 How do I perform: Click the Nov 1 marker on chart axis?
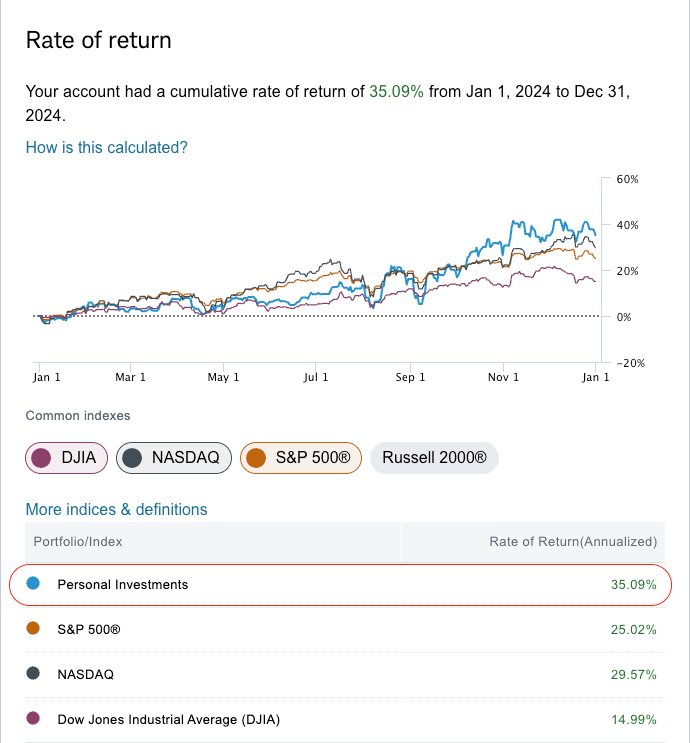[503, 377]
